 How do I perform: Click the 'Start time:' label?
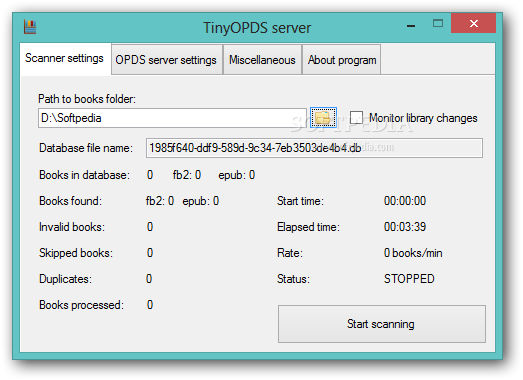(x=300, y=201)
